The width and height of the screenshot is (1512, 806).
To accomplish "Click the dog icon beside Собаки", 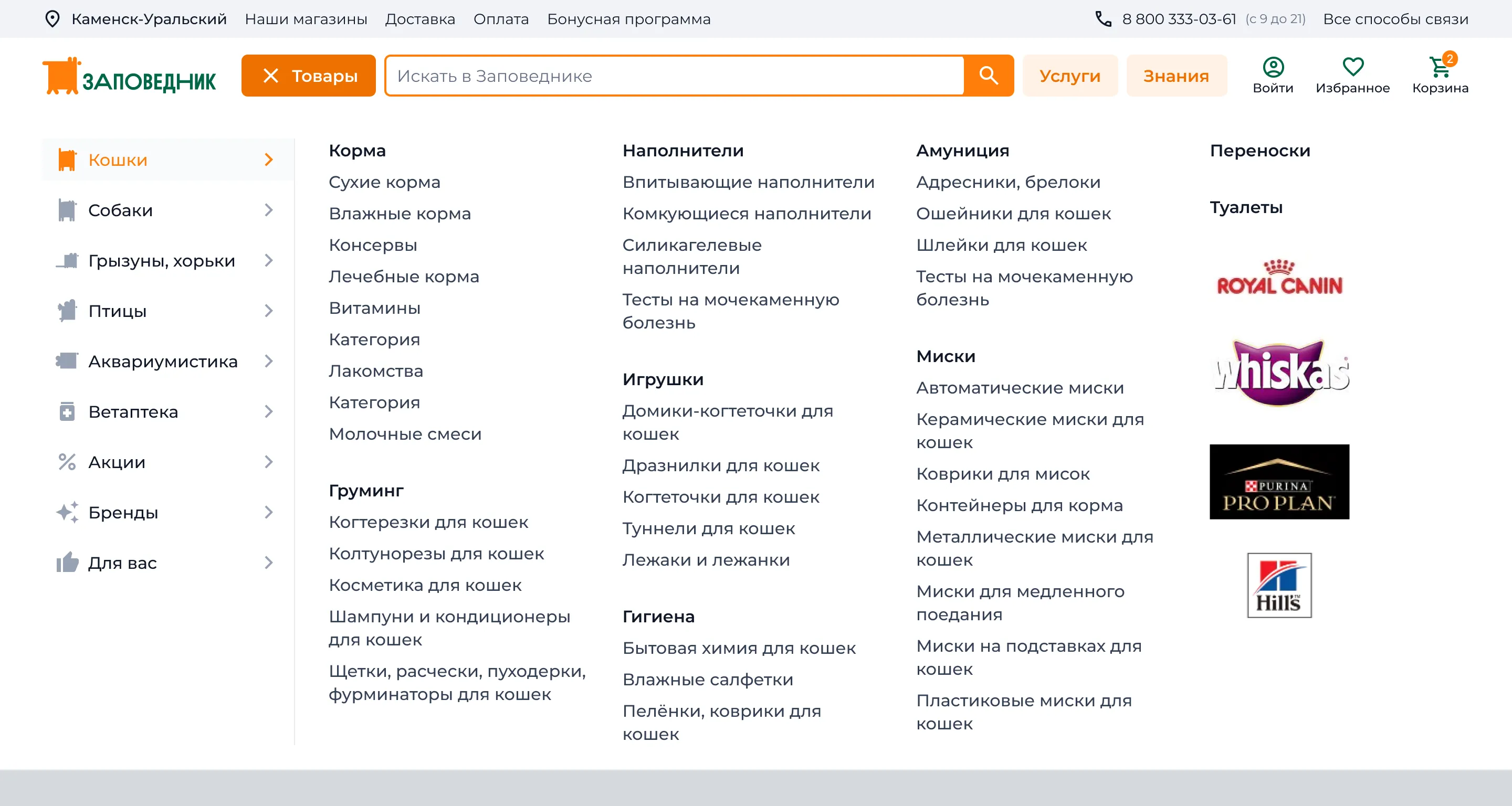I will (67, 210).
